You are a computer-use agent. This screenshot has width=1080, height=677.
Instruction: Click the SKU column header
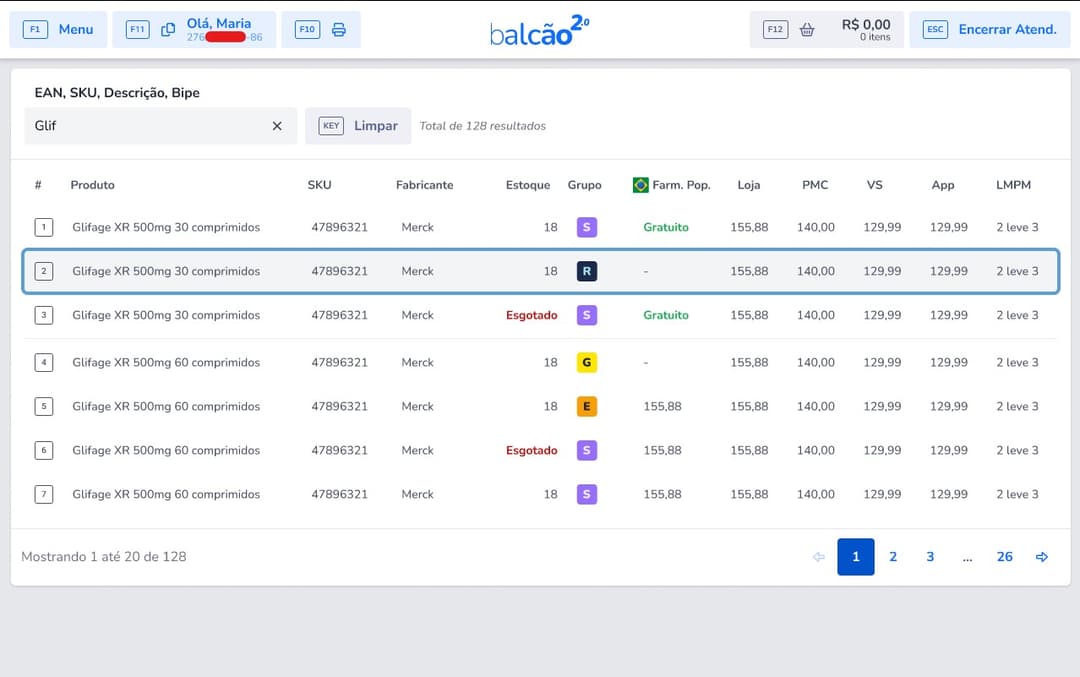click(320, 185)
